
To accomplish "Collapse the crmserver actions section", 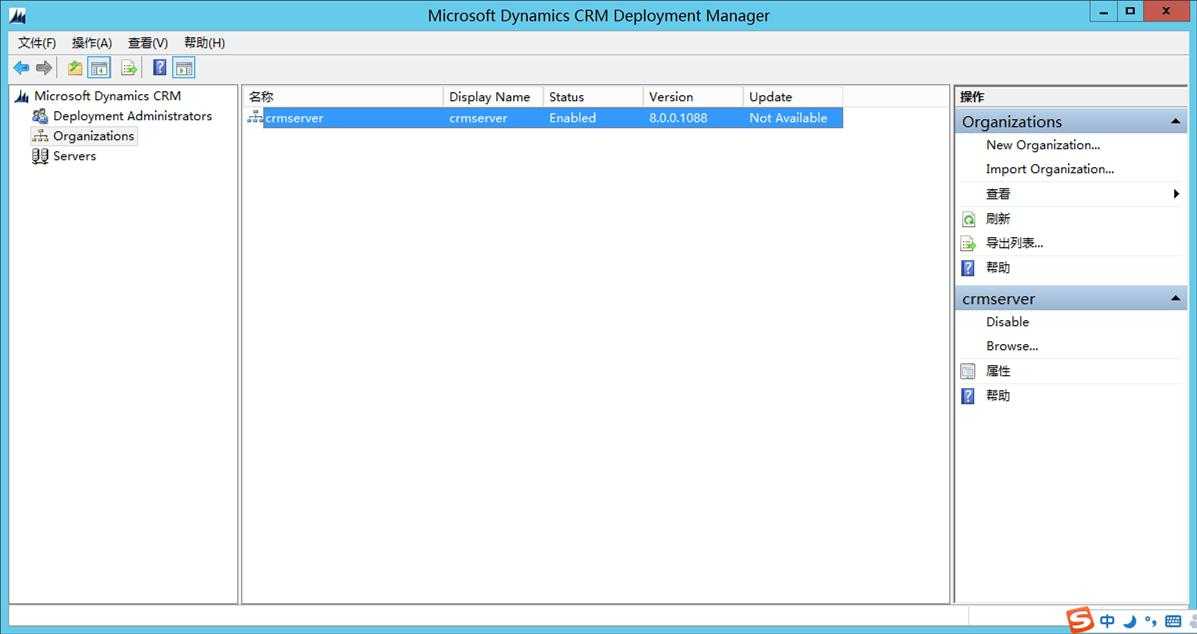I will (x=1176, y=298).
